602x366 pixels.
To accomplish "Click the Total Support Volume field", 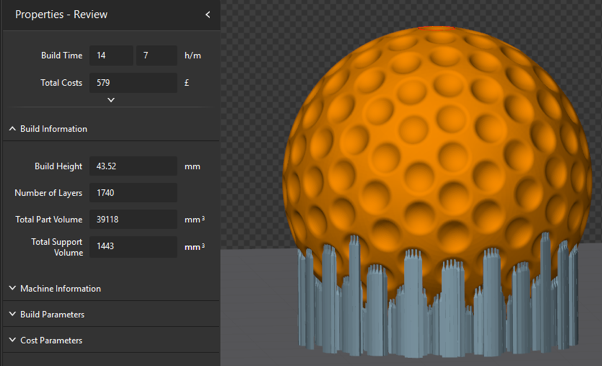I will [133, 246].
